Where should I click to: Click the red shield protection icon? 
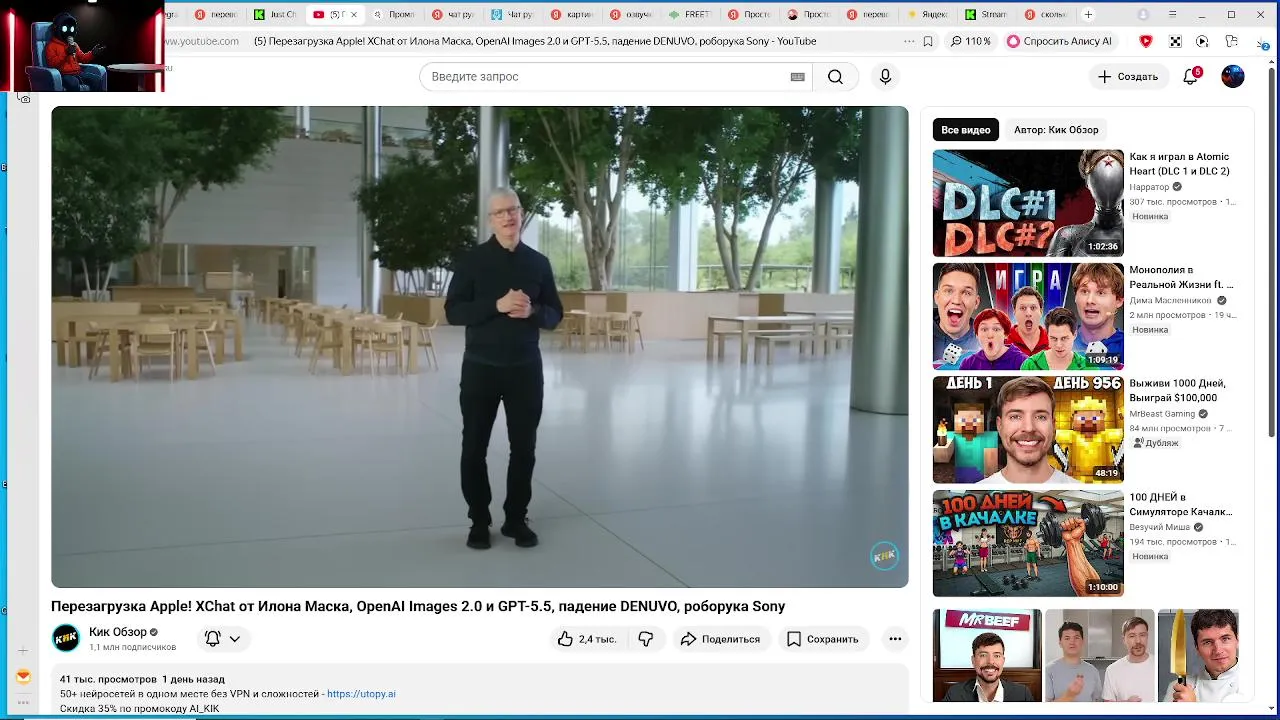(x=1146, y=41)
